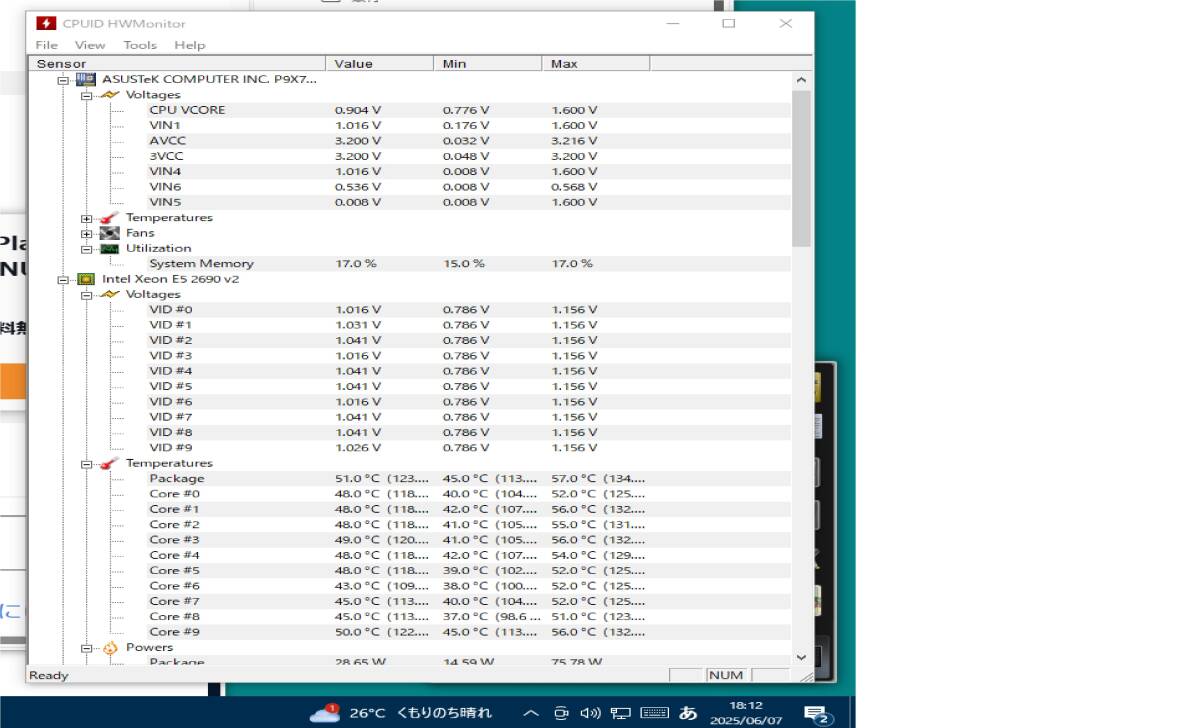Open the File menu
The height and width of the screenshot is (728, 1200).
[x=47, y=45]
